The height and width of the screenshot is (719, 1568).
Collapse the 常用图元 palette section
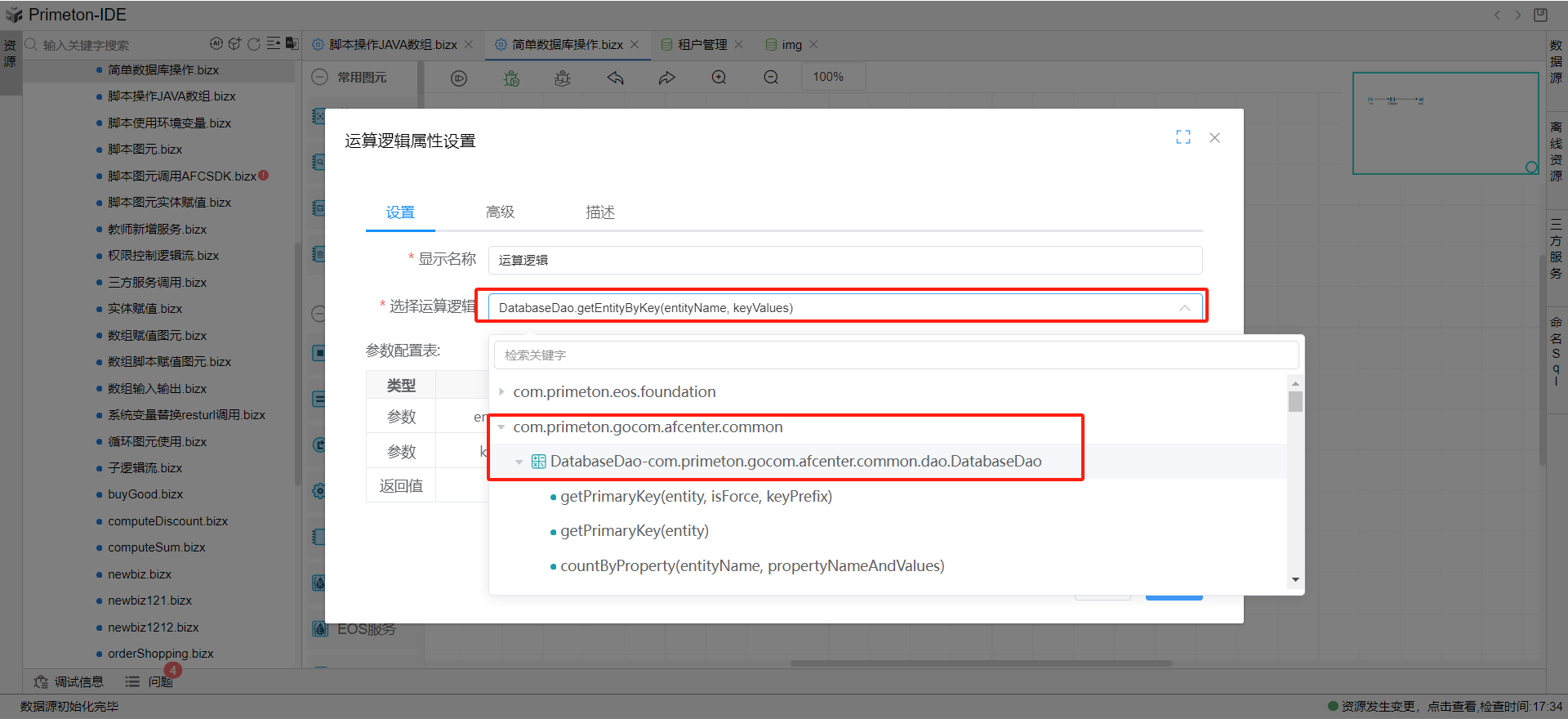(x=320, y=77)
